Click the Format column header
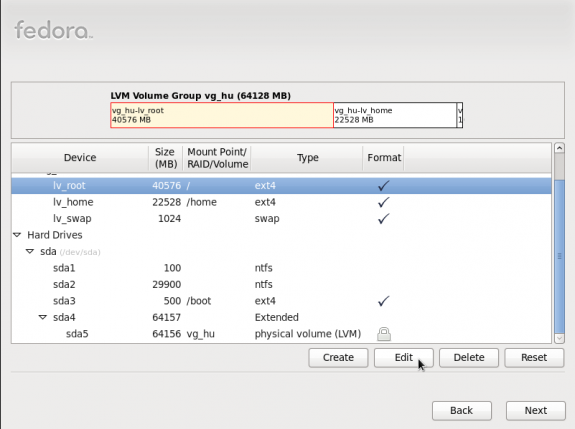 point(384,158)
